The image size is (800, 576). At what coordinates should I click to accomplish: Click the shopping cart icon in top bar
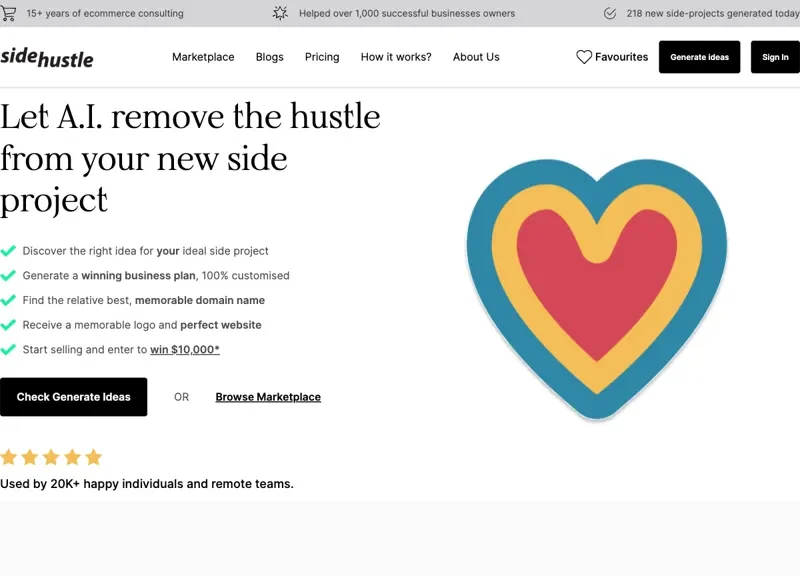(10, 13)
